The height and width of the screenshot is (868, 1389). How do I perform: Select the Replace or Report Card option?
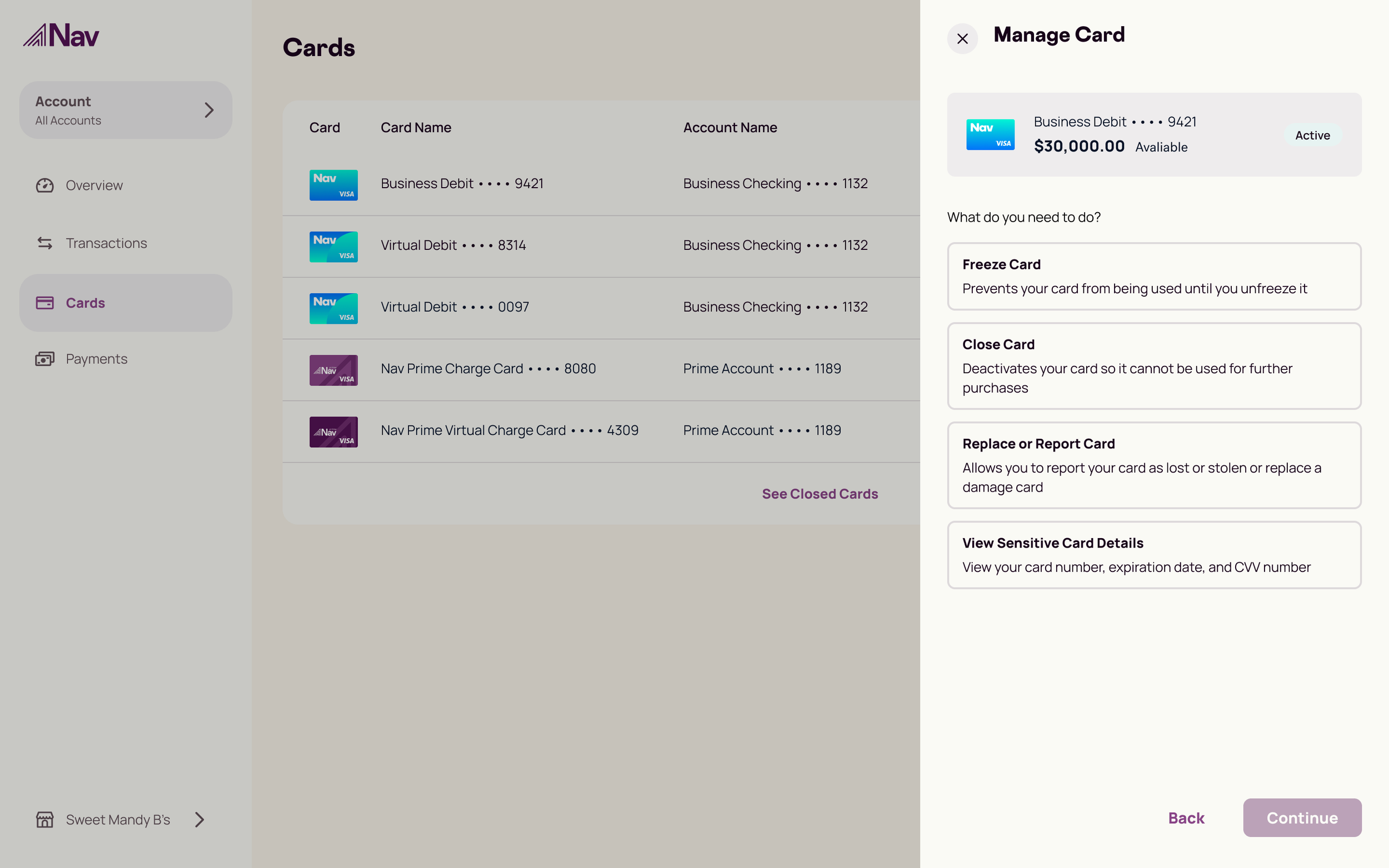click(x=1153, y=465)
